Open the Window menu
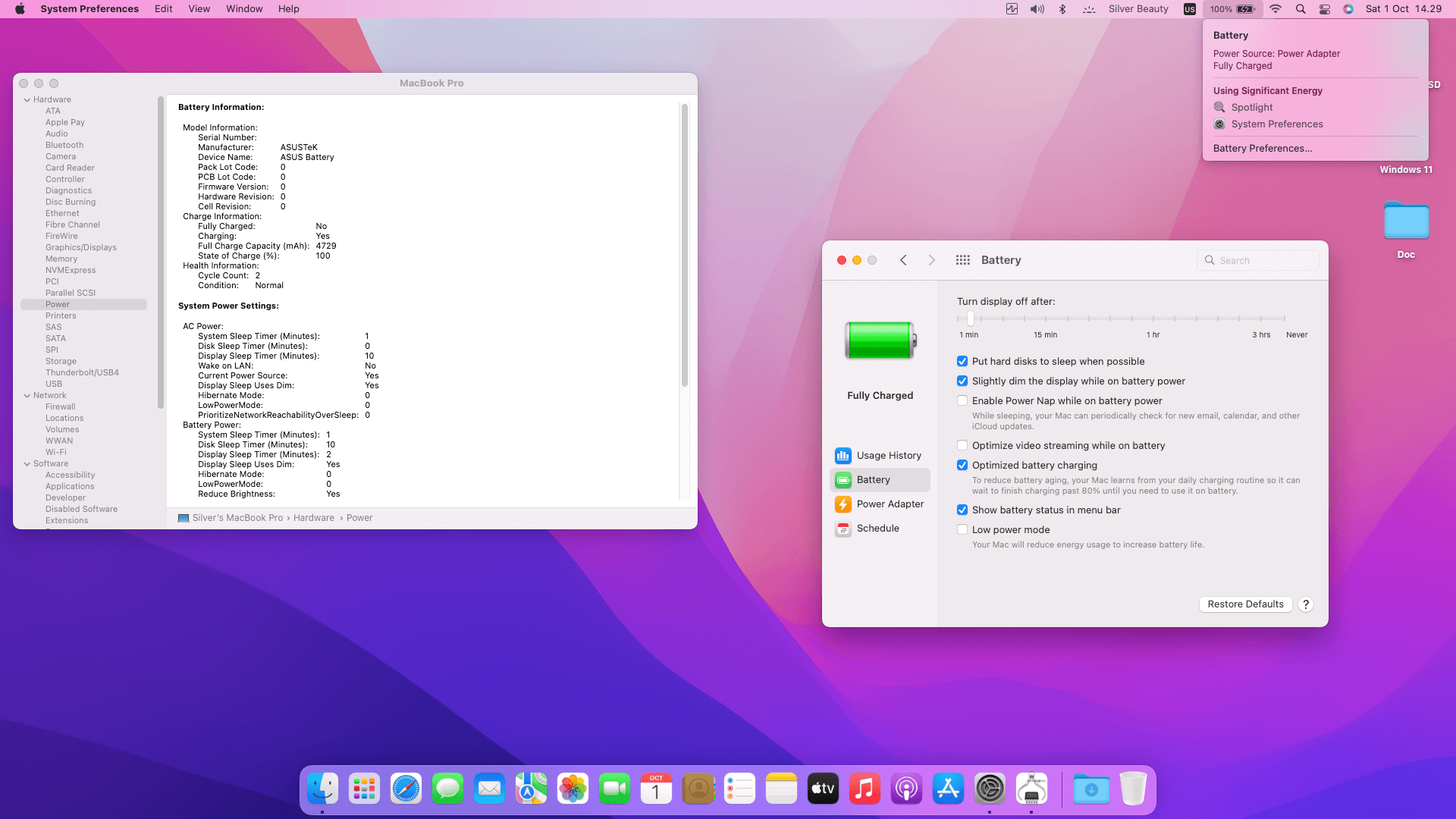The width and height of the screenshot is (1456, 819). tap(244, 9)
